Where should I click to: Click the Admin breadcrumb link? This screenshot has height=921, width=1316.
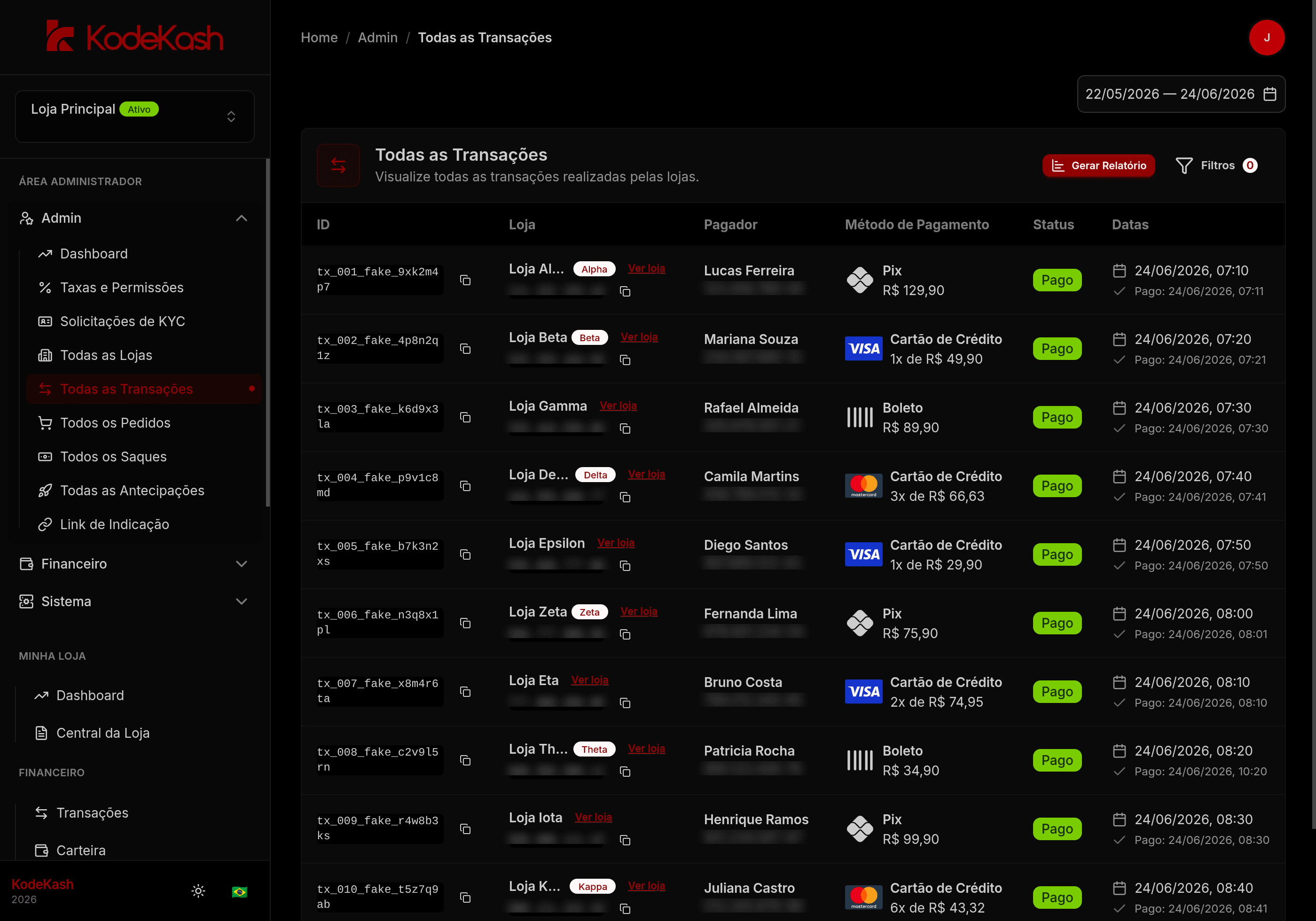click(378, 38)
